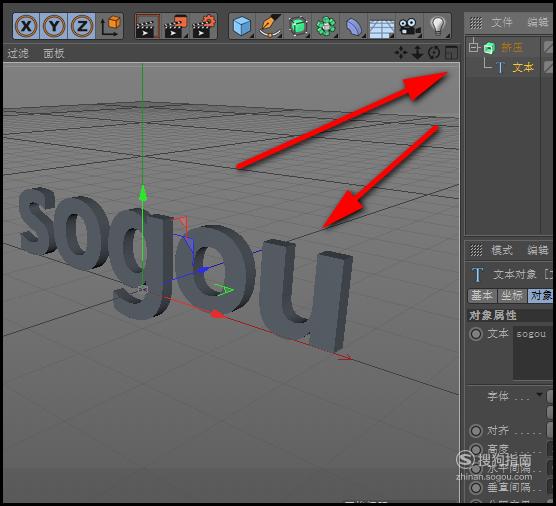Image resolution: width=556 pixels, height=506 pixels.
Task: Click the 垂直间隔 parameter radio circle
Action: (476, 487)
